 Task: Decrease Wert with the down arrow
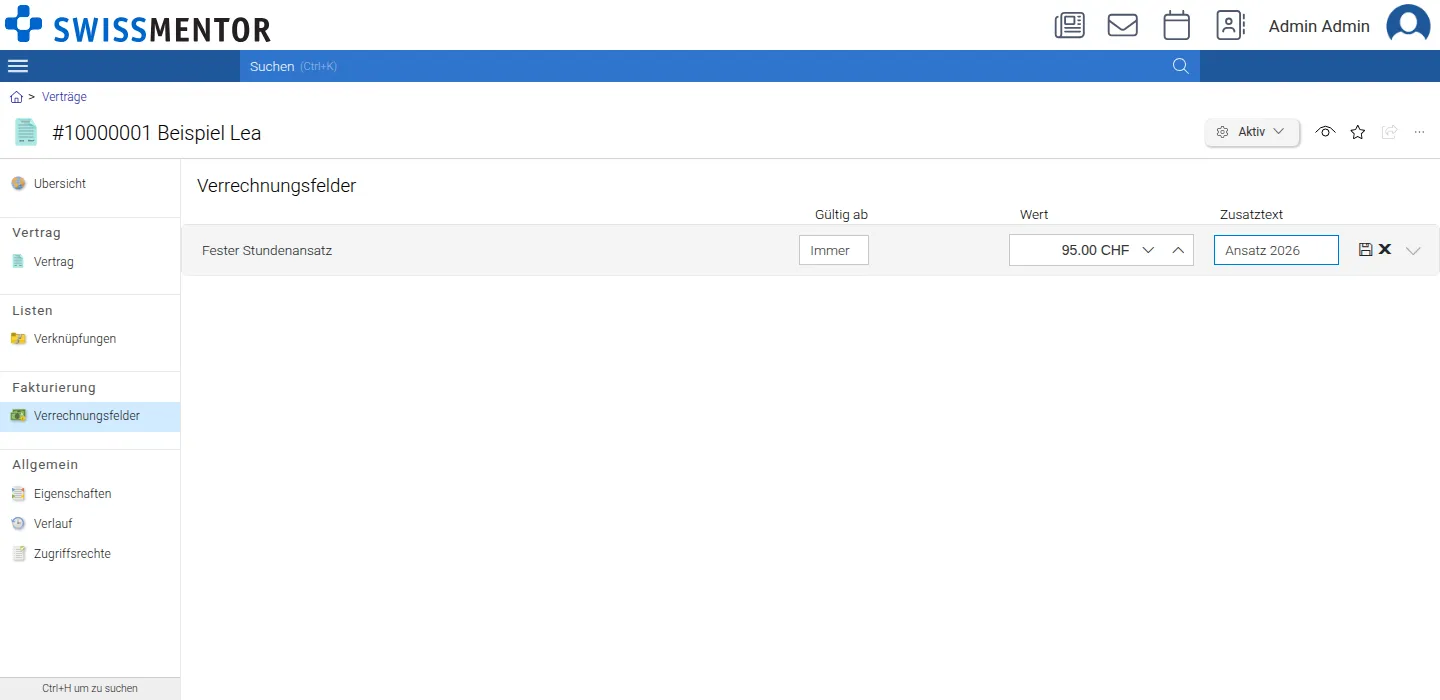click(1148, 250)
